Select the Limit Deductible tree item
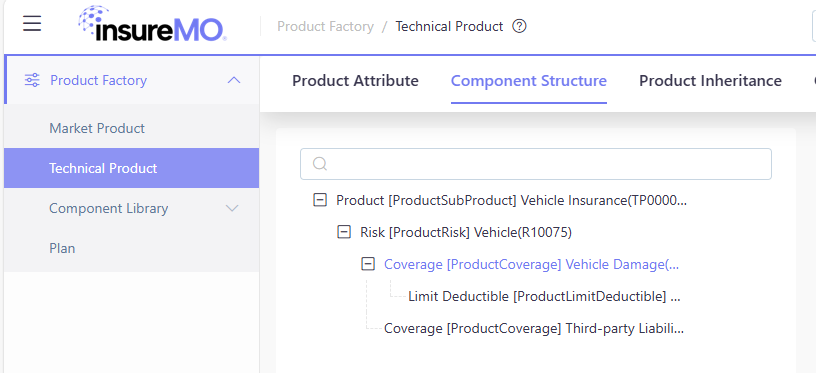 (x=544, y=297)
